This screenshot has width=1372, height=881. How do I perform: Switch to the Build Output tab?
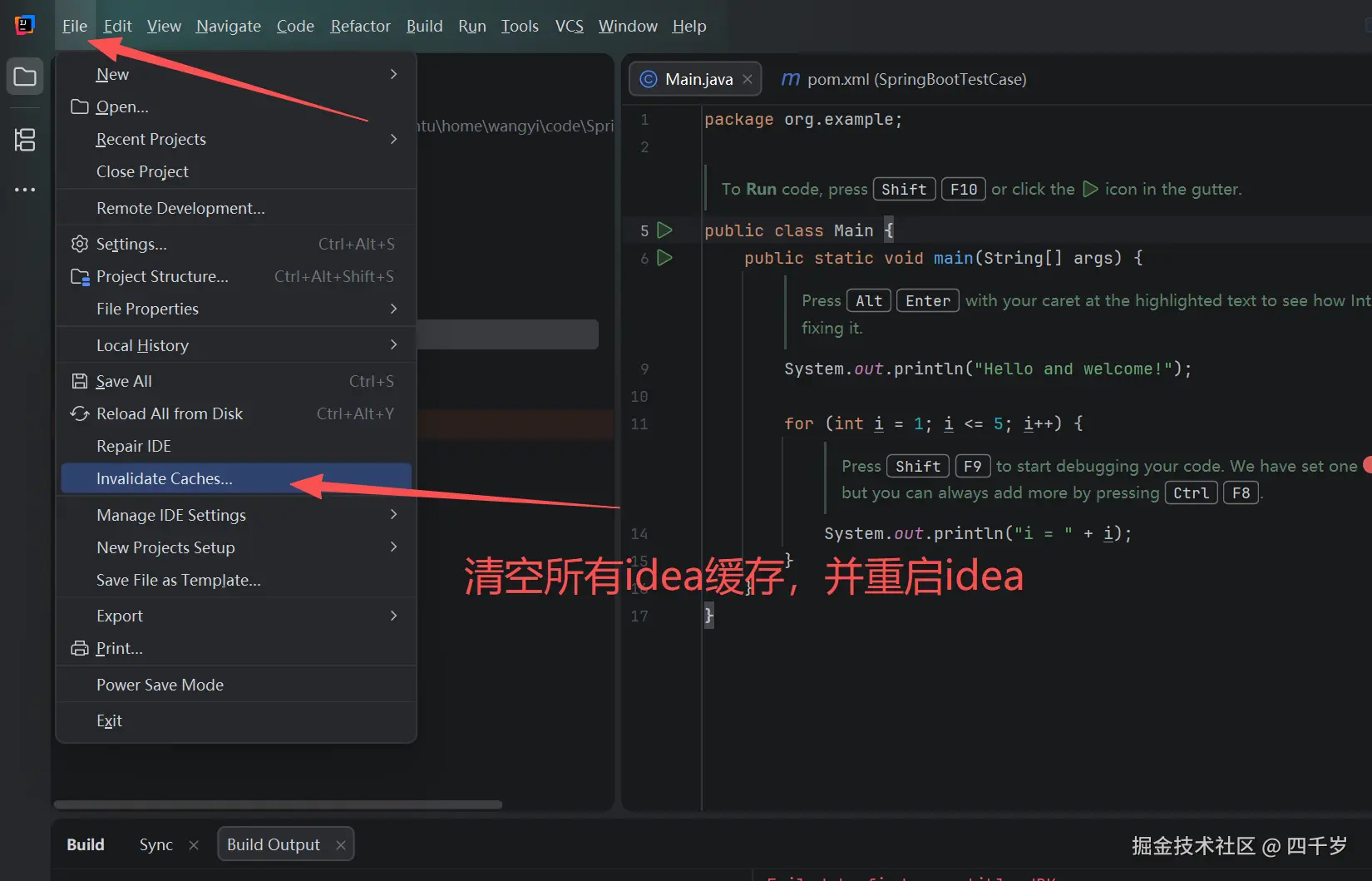[x=273, y=844]
